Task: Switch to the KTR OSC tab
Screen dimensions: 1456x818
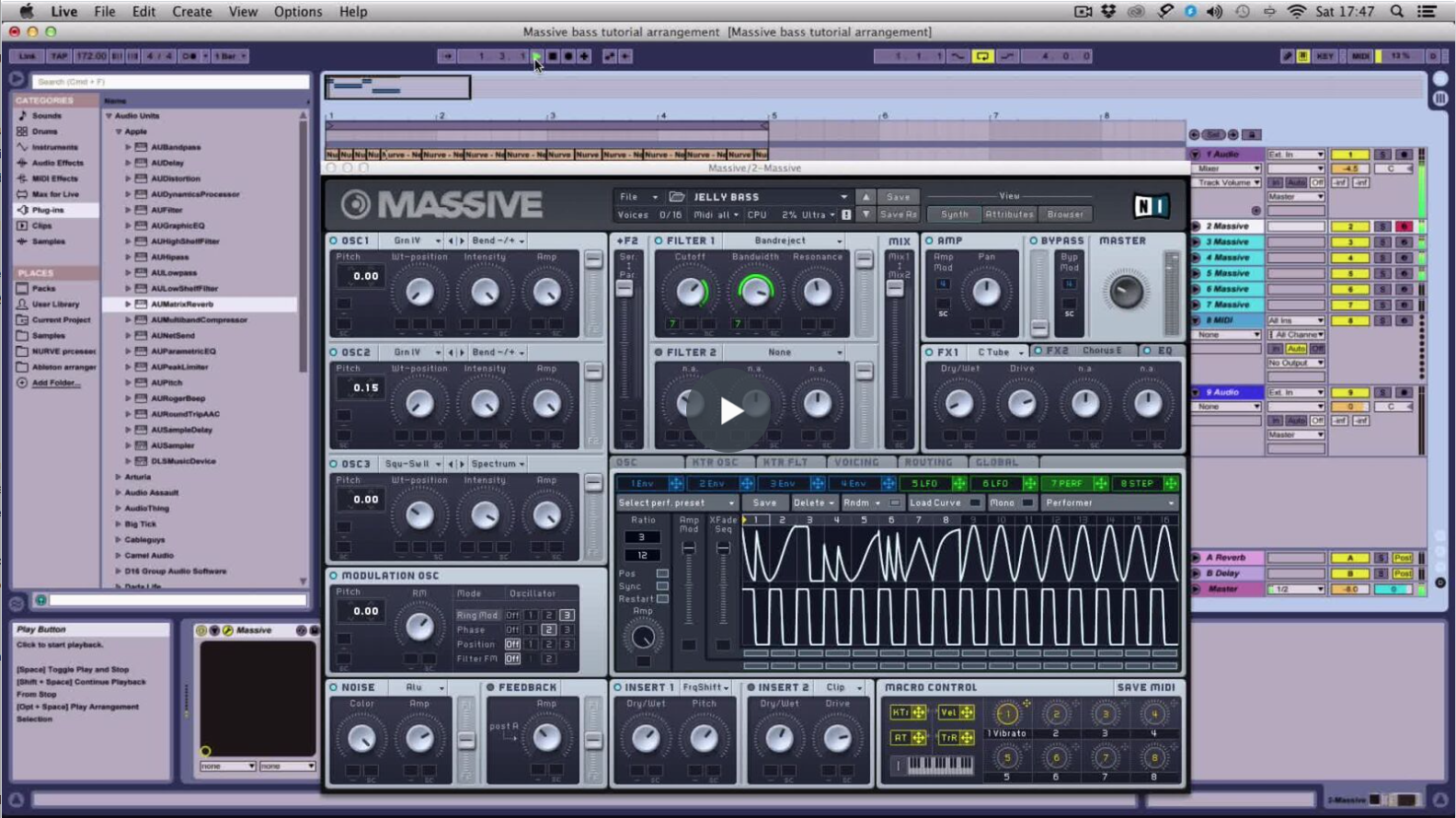Action: (715, 462)
